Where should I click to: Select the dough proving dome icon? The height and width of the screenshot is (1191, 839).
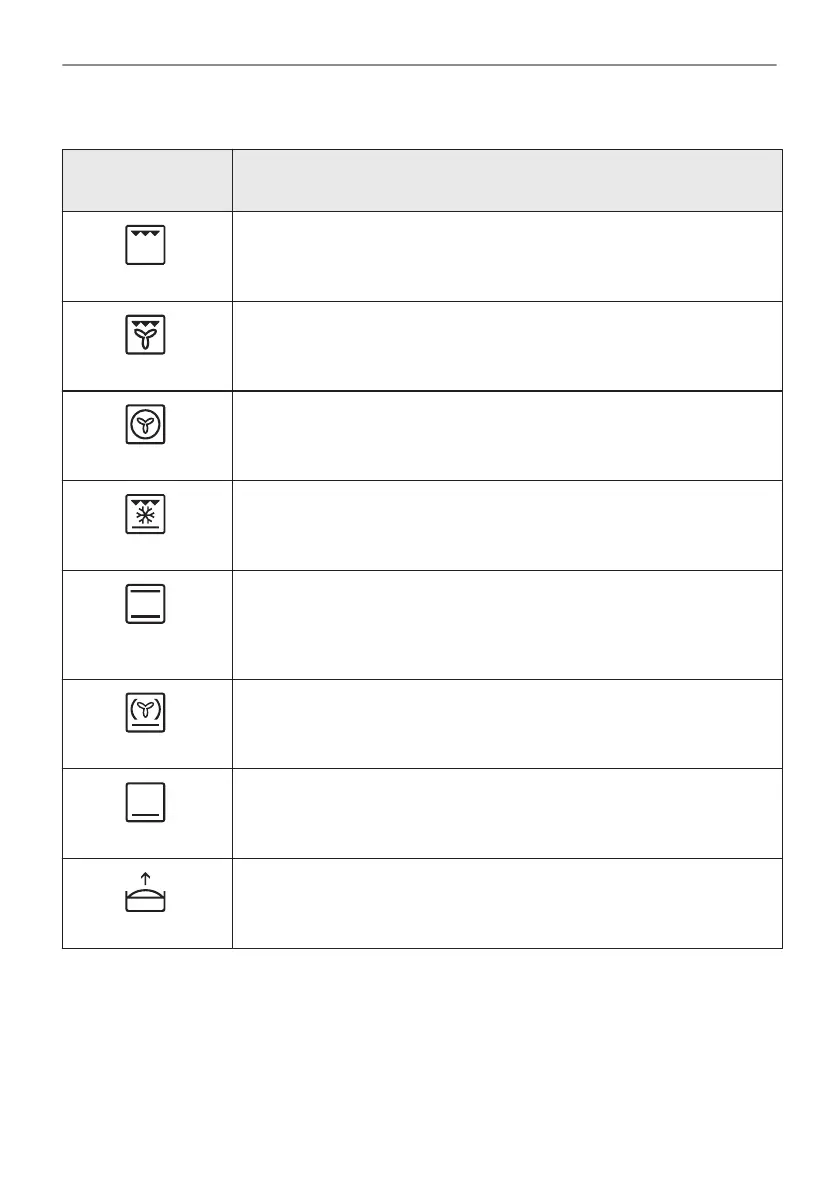(x=146, y=900)
